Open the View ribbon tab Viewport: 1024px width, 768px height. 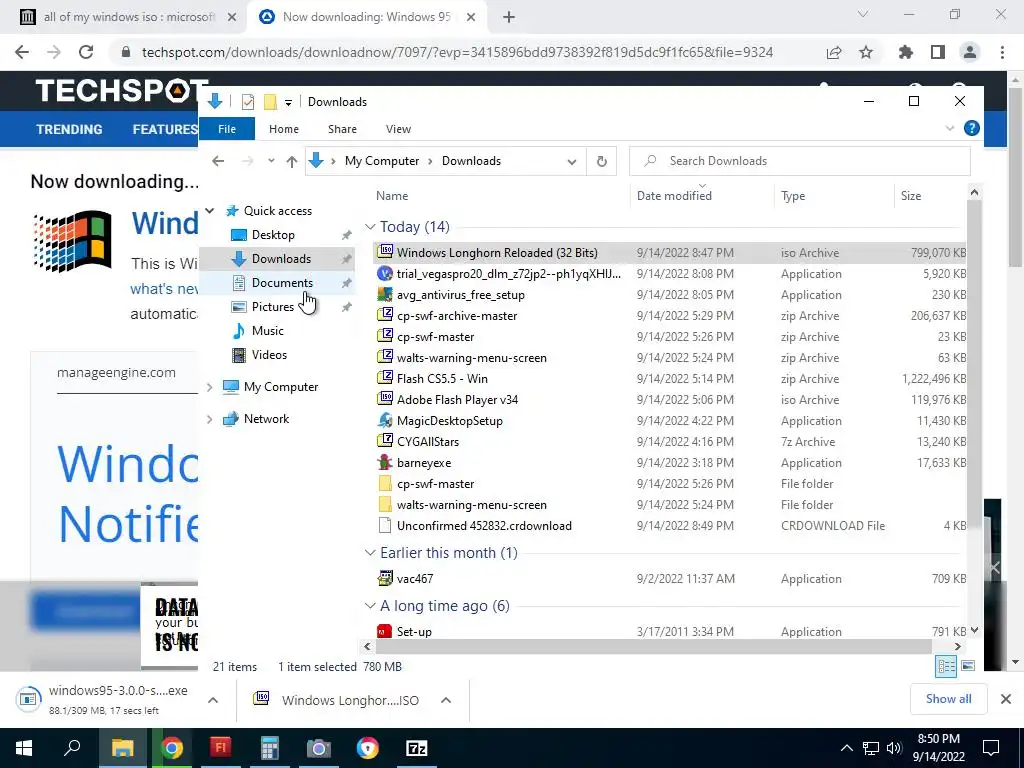coord(398,129)
